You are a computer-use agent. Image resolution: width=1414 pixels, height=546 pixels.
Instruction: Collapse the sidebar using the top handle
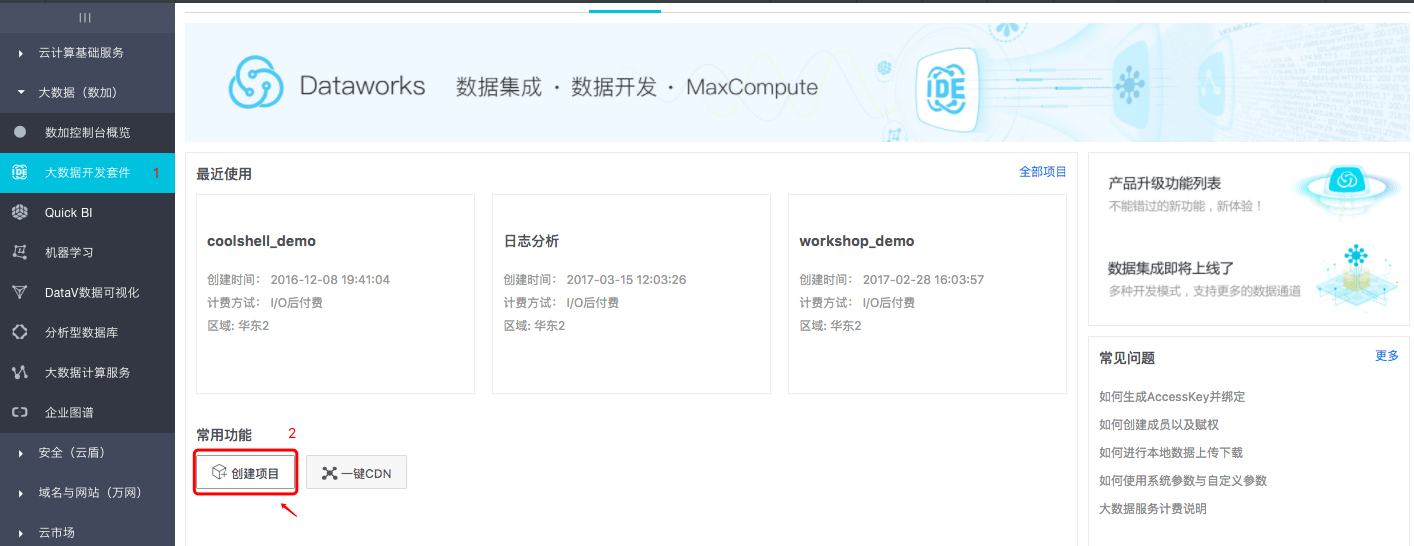pyautogui.click(x=86, y=17)
